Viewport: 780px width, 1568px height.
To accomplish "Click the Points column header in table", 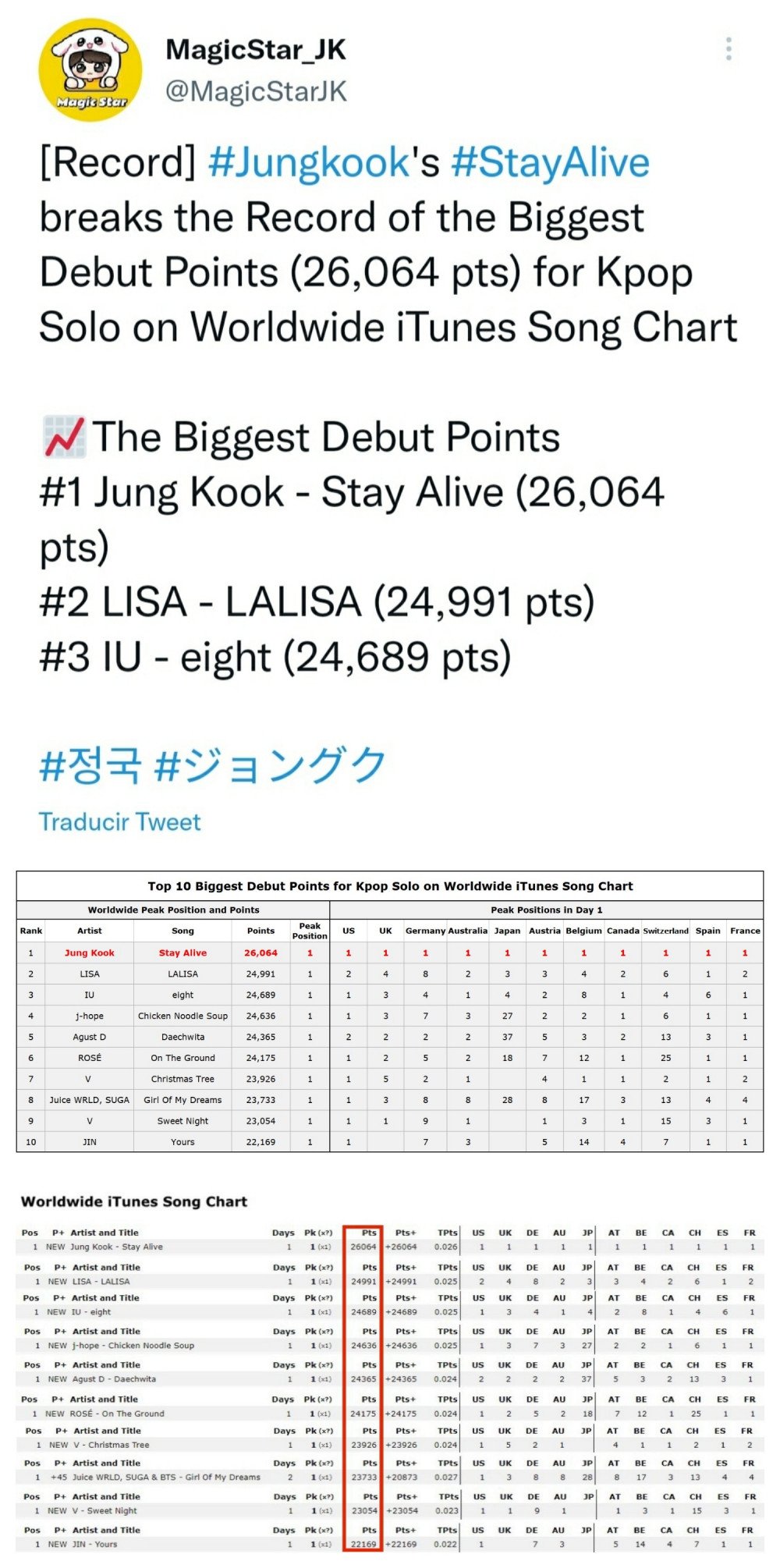I will point(261,931).
